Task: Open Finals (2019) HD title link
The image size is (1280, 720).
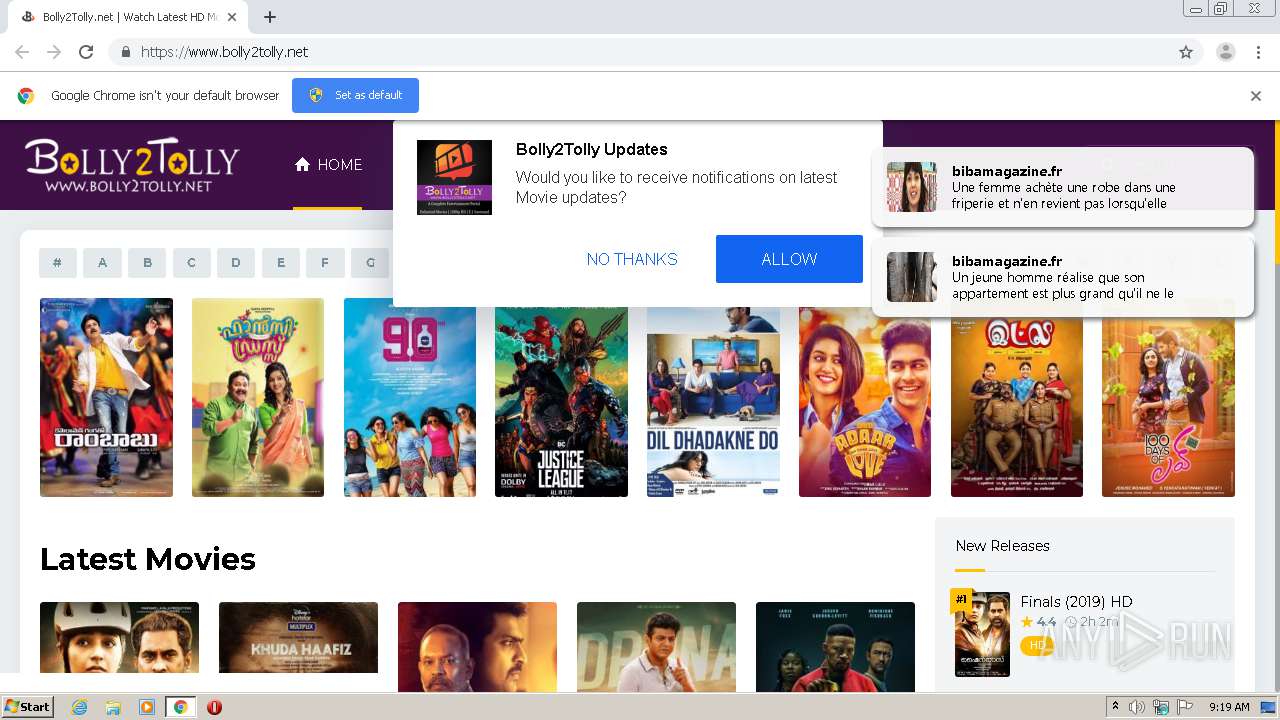Action: pos(1076,602)
